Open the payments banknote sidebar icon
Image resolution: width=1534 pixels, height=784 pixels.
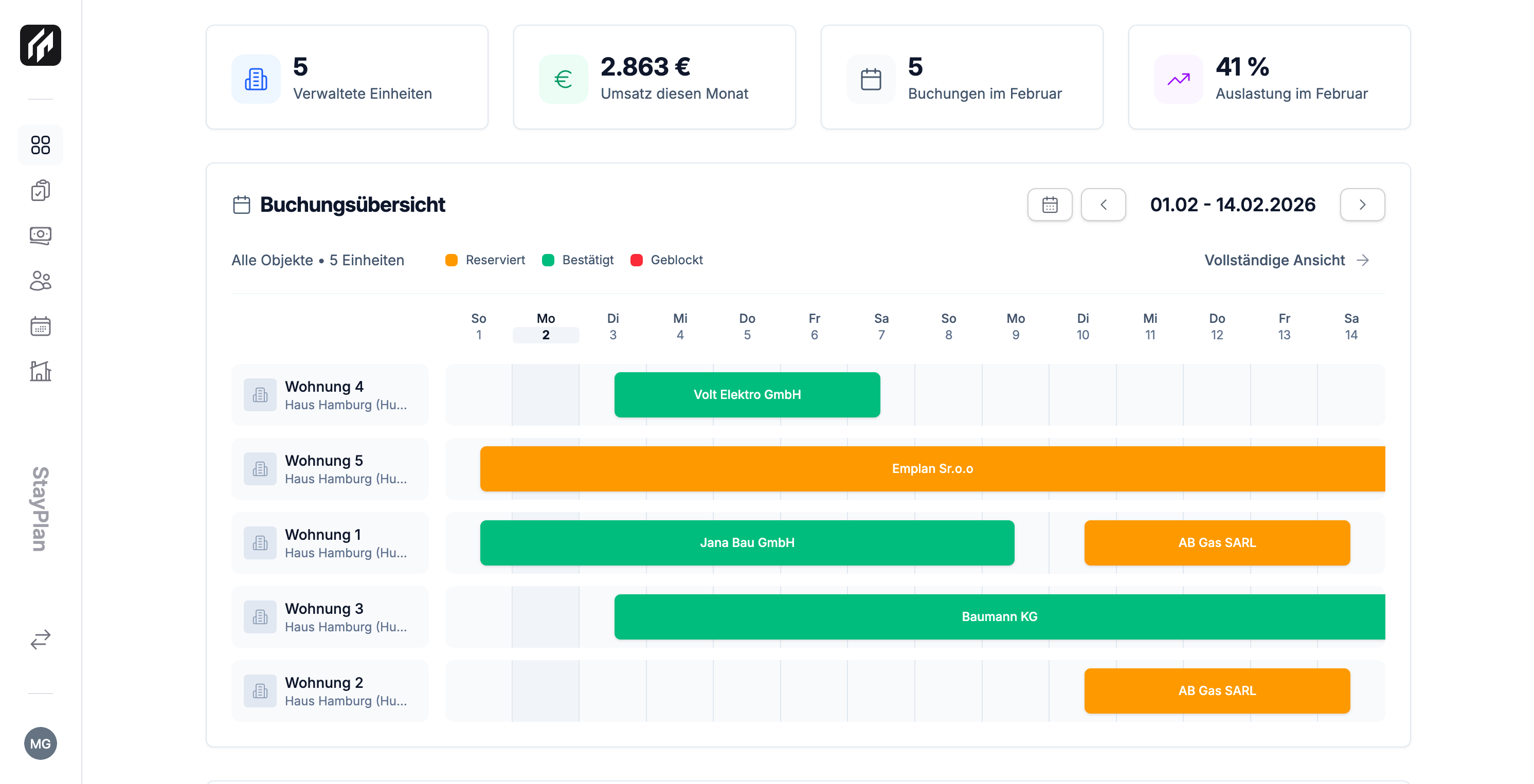point(41,236)
